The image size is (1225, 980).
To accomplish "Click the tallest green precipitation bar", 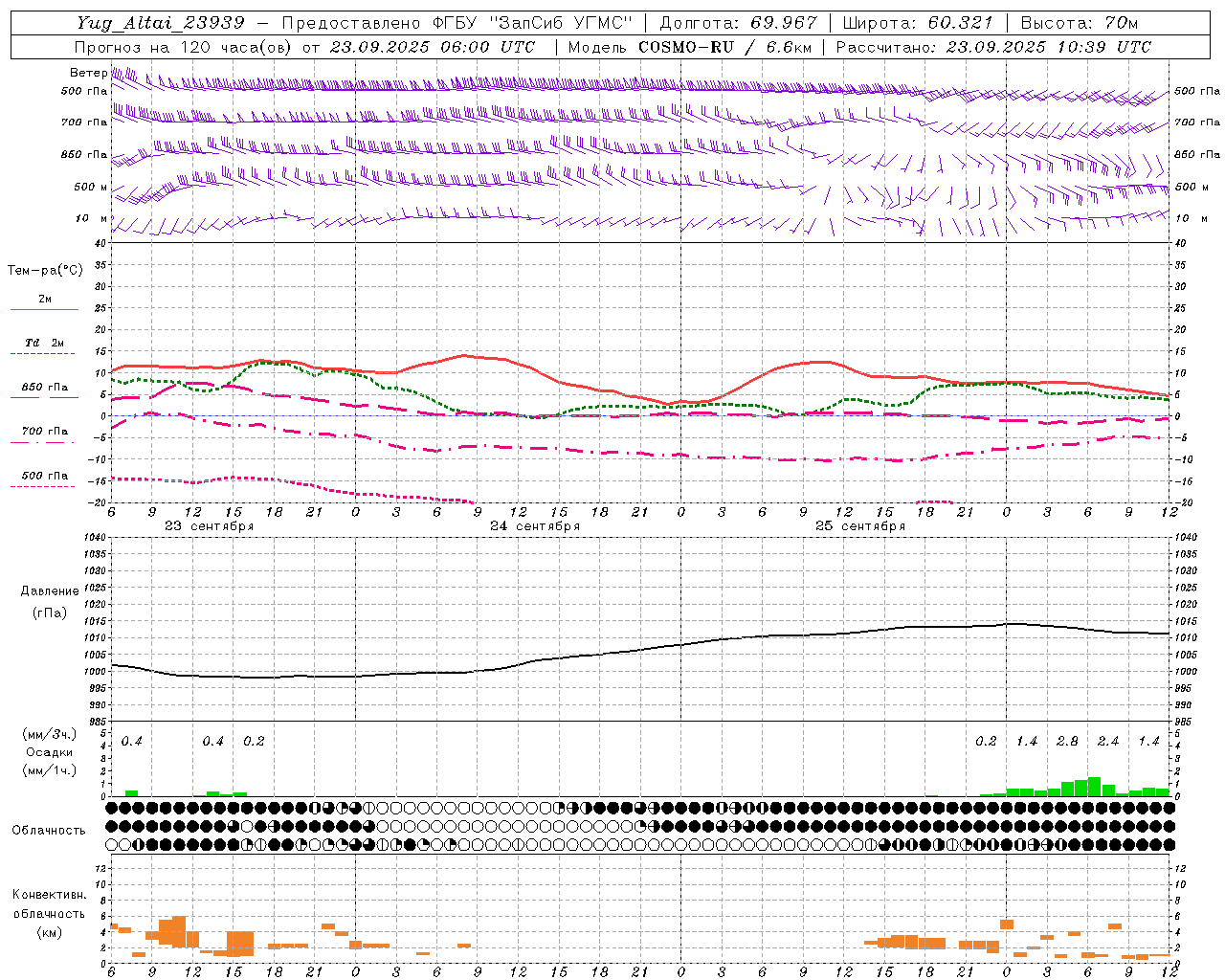I will click(x=1095, y=787).
